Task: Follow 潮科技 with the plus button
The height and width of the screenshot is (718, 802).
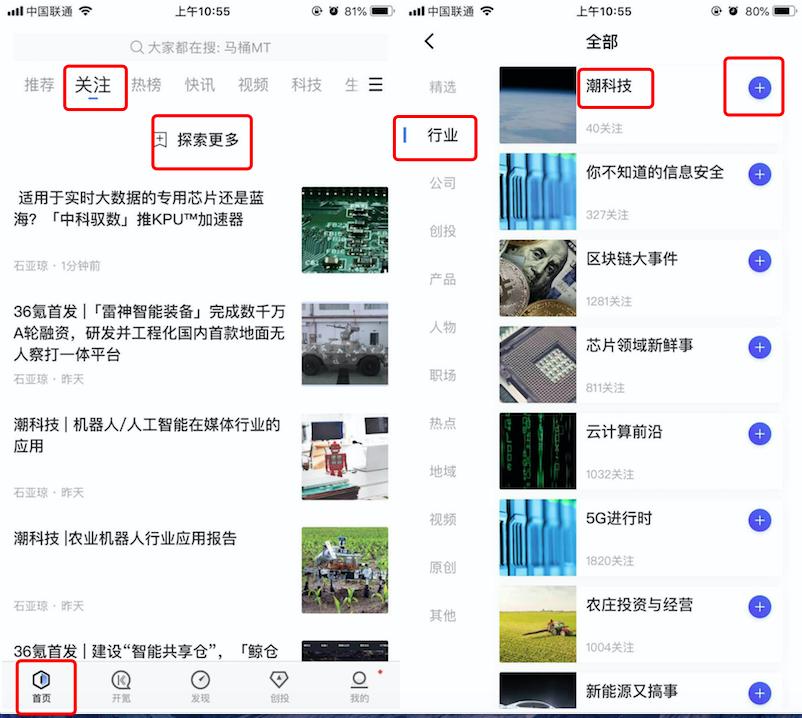Action: click(x=760, y=88)
